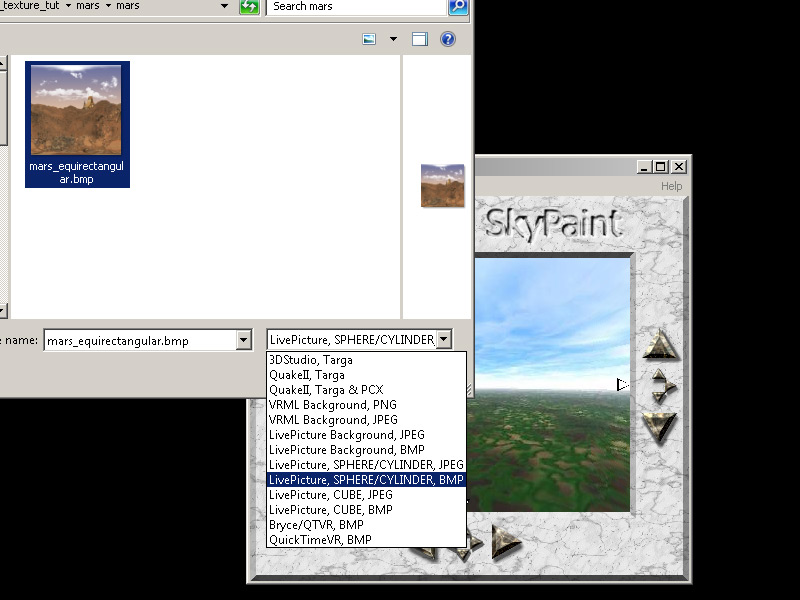Viewport: 800px width, 600px height.
Task: Choose Bryce/QTVR, BMP option
Action: click(366, 524)
